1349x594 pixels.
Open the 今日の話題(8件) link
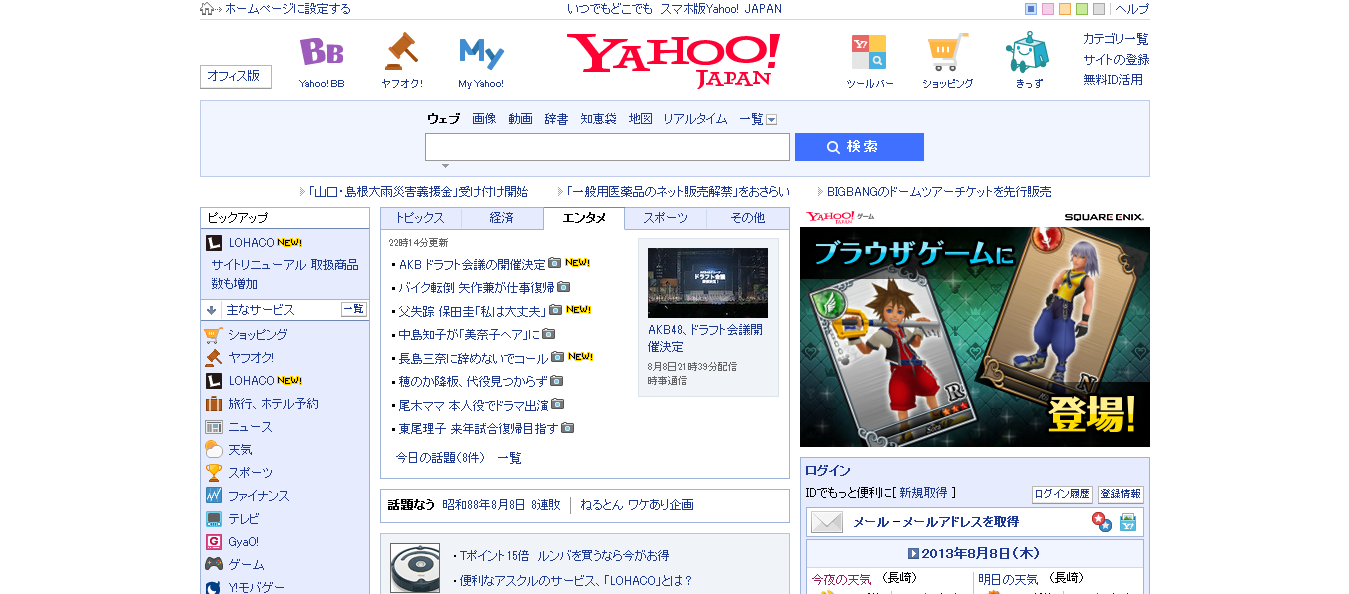click(440, 458)
